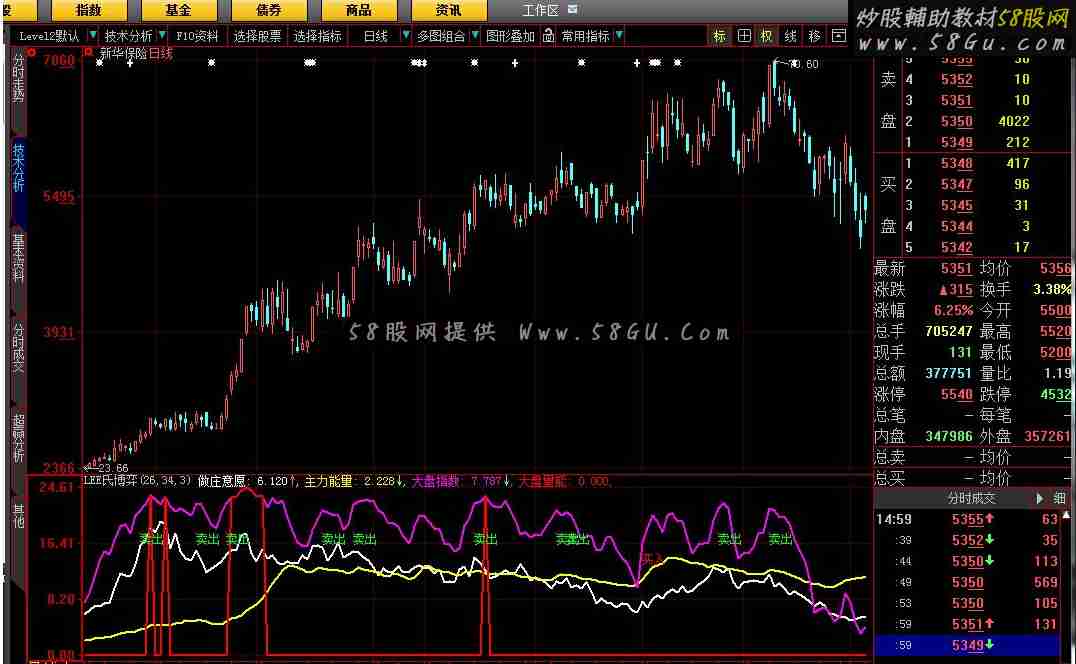Open the 技术分析 dropdown arrow
Screen dimensions: 1076x664
tap(162, 35)
